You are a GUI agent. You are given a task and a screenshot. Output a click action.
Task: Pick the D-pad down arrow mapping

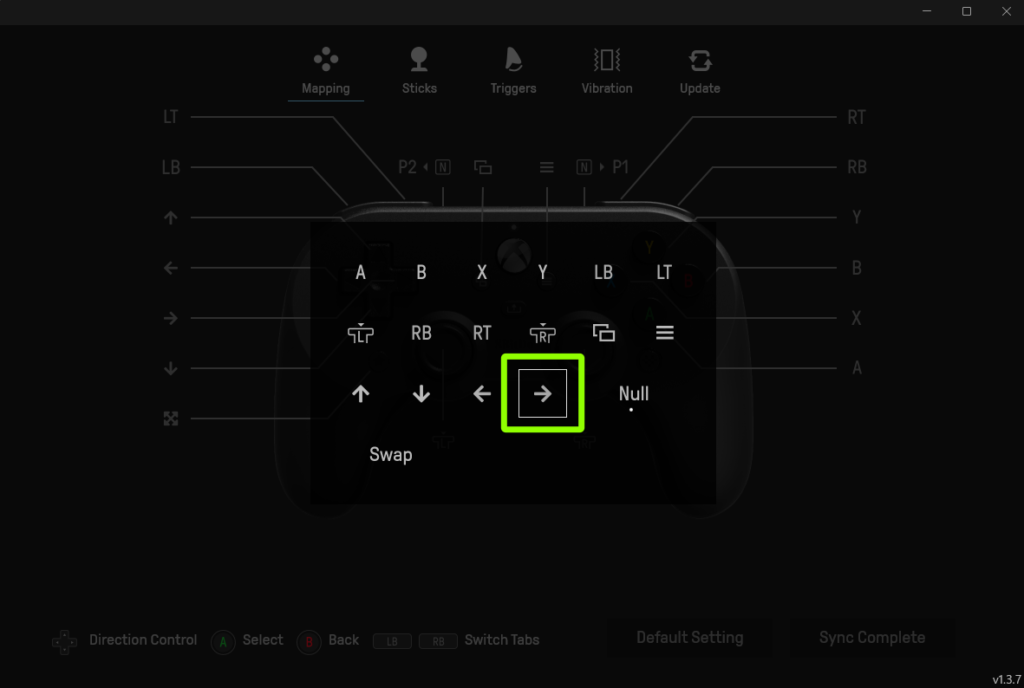coord(421,394)
